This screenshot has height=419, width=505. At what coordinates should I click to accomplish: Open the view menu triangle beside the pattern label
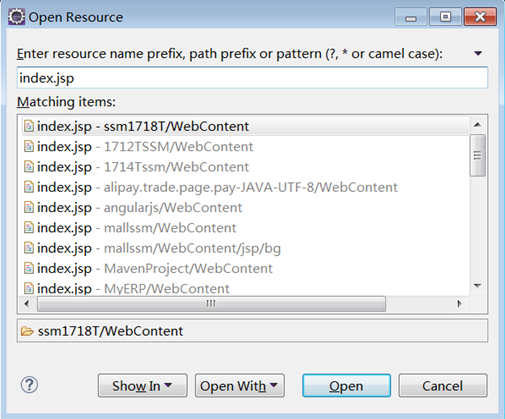(478, 53)
